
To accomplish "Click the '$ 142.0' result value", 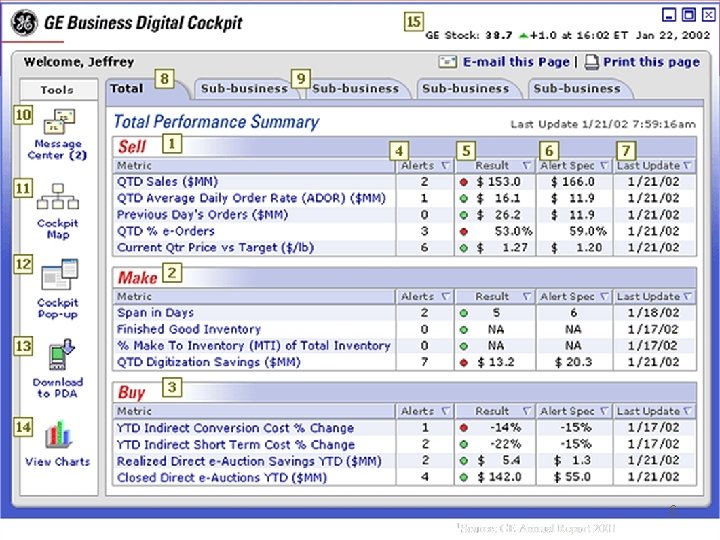I will [x=499, y=477].
